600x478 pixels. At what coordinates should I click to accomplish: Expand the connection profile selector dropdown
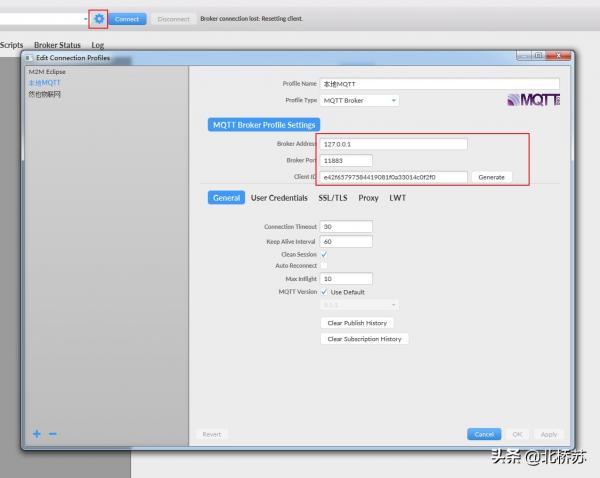click(84, 18)
